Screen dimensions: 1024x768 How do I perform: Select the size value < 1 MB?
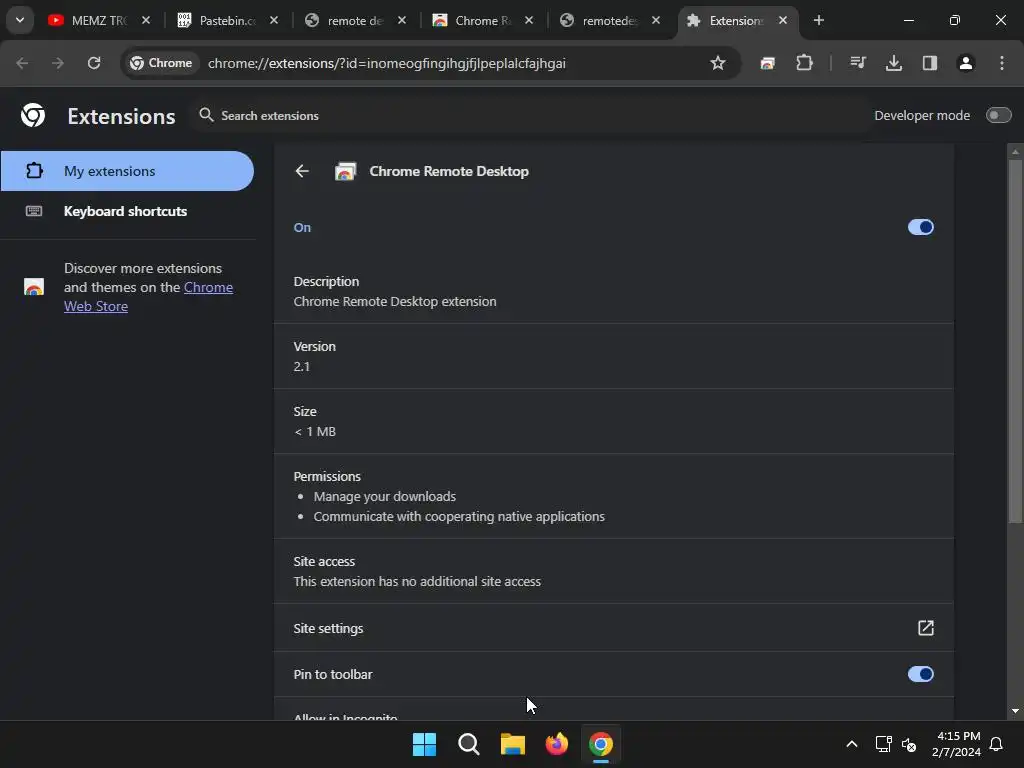tap(315, 432)
